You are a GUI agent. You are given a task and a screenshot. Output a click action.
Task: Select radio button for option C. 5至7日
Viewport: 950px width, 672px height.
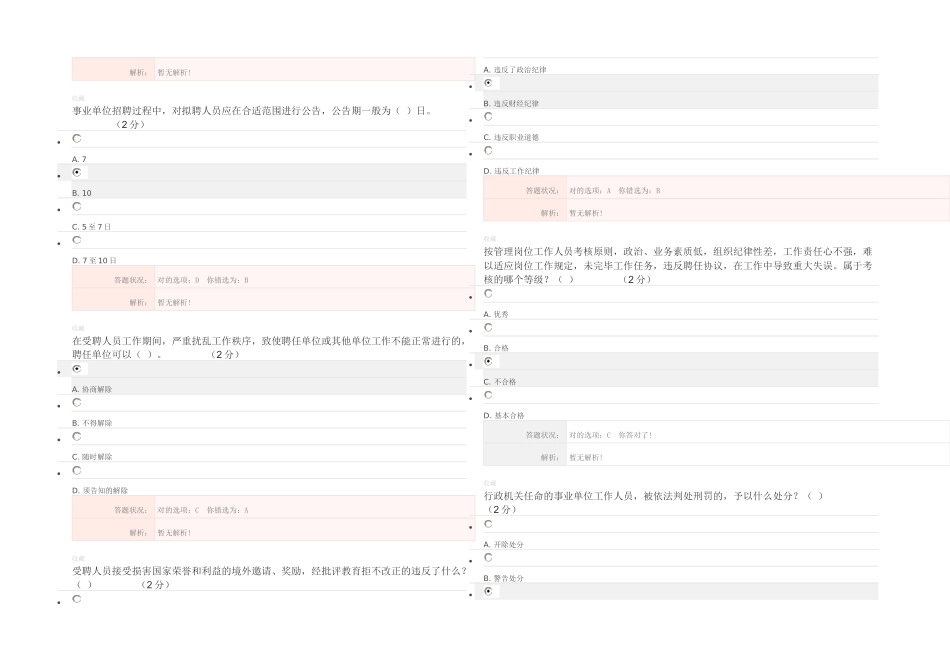(77, 207)
